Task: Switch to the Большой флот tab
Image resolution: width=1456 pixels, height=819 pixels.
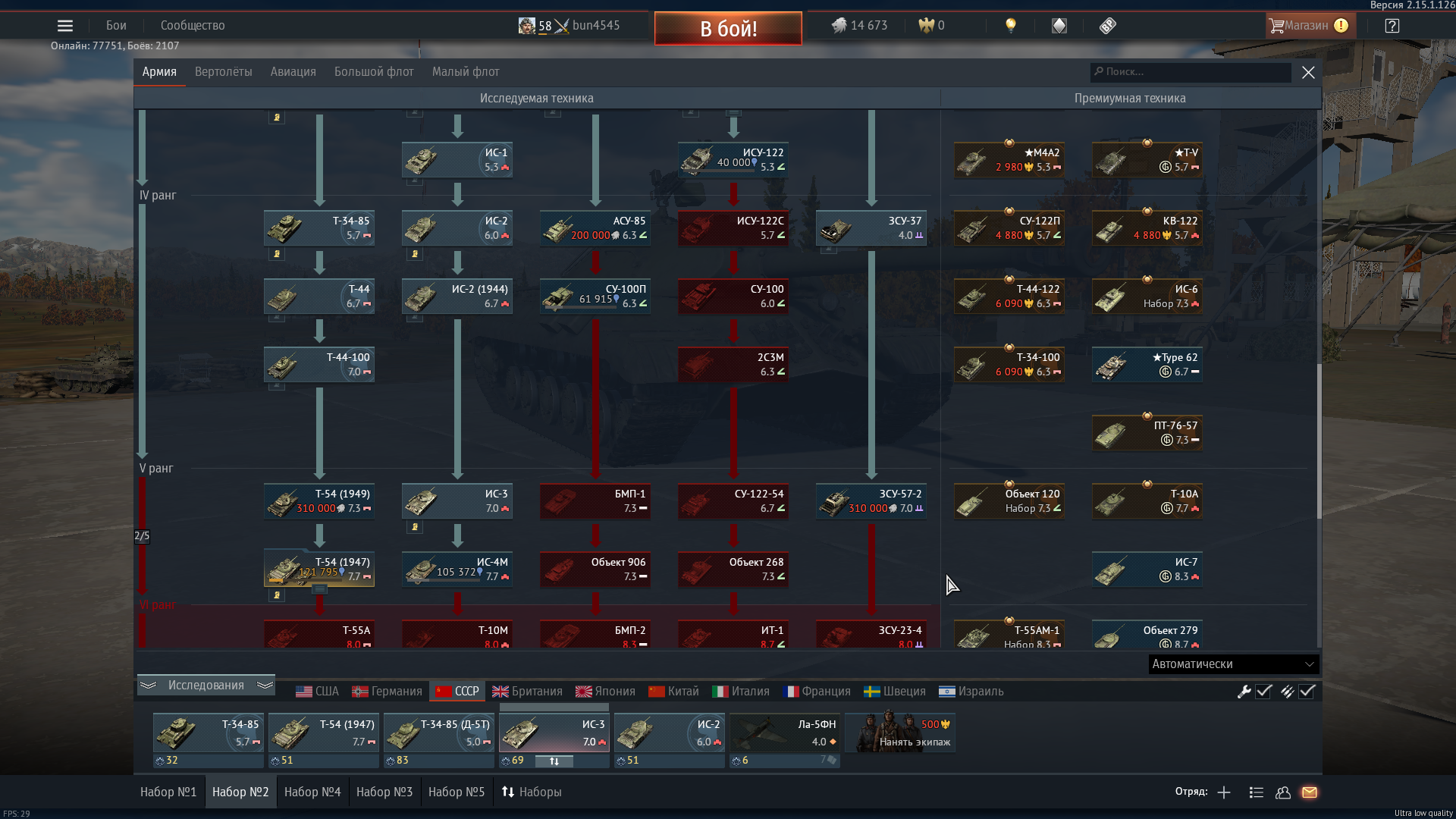Action: (374, 72)
